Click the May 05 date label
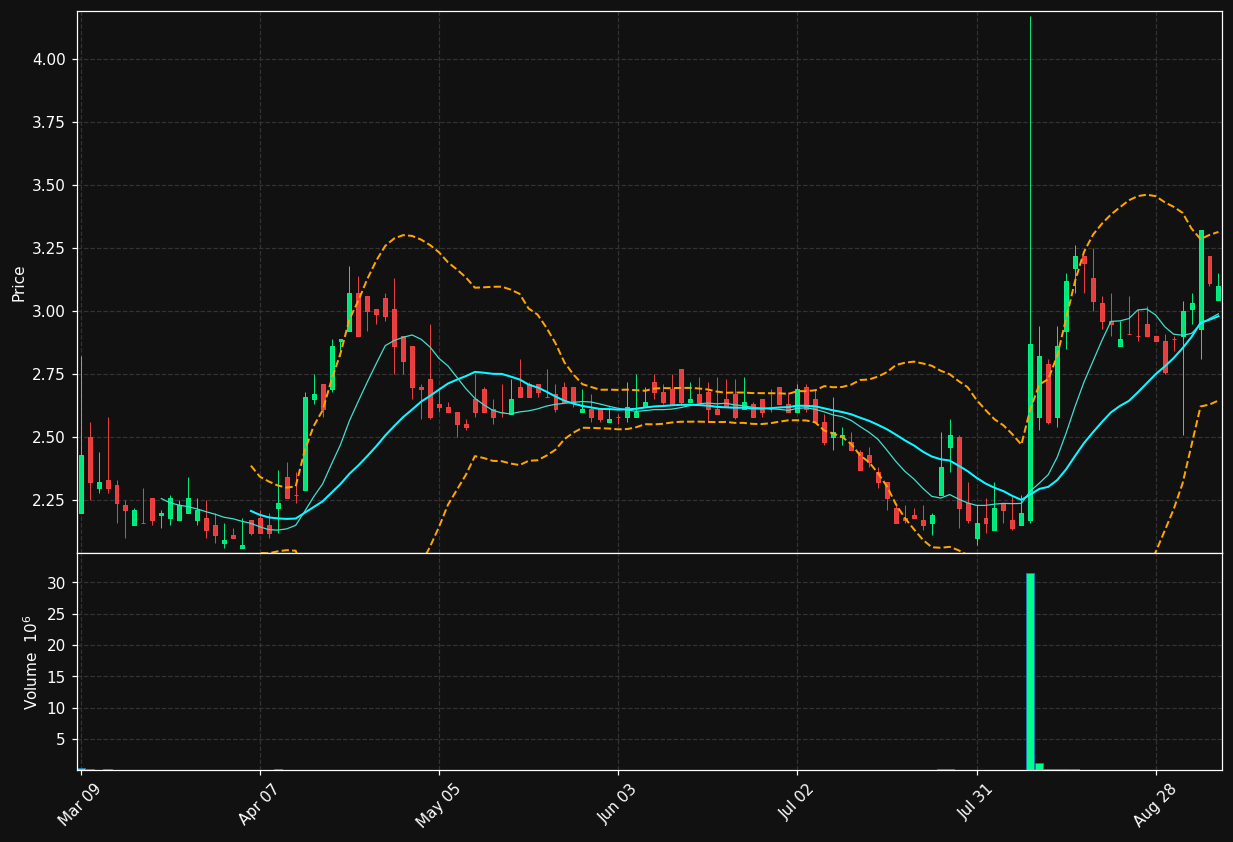 click(437, 804)
